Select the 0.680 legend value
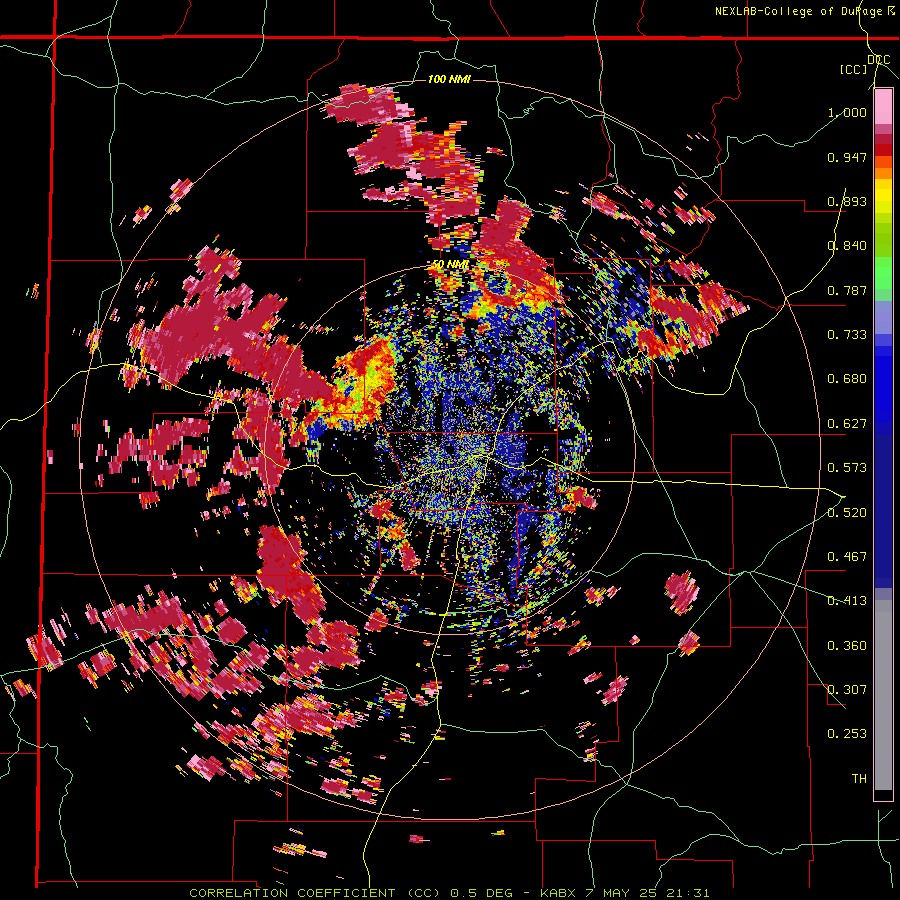900x900 pixels. (847, 379)
